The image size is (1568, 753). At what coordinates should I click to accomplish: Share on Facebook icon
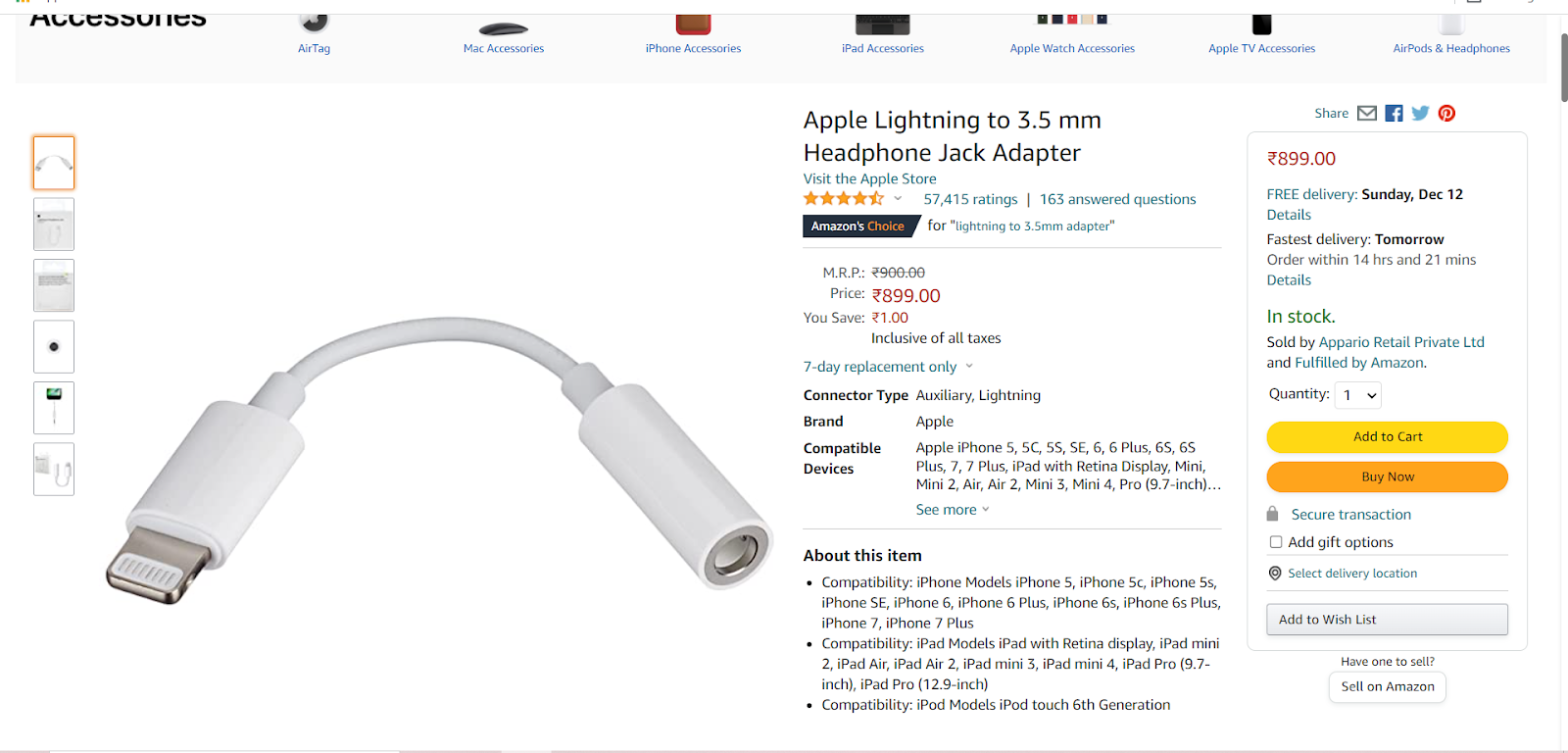(1394, 113)
